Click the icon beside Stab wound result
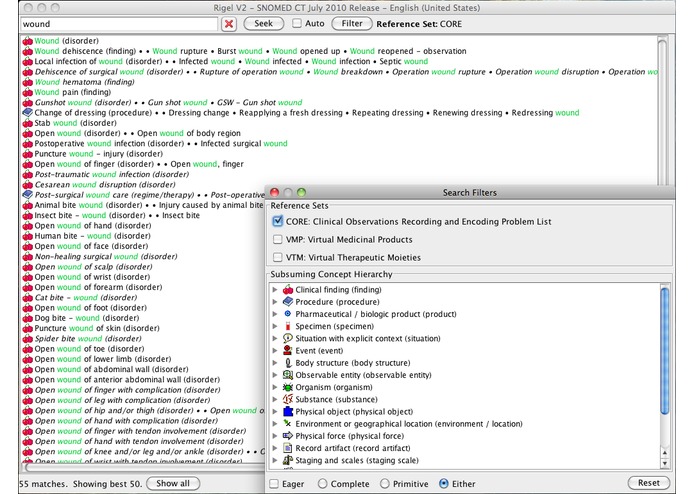The height and width of the screenshot is (494, 695). [27, 123]
